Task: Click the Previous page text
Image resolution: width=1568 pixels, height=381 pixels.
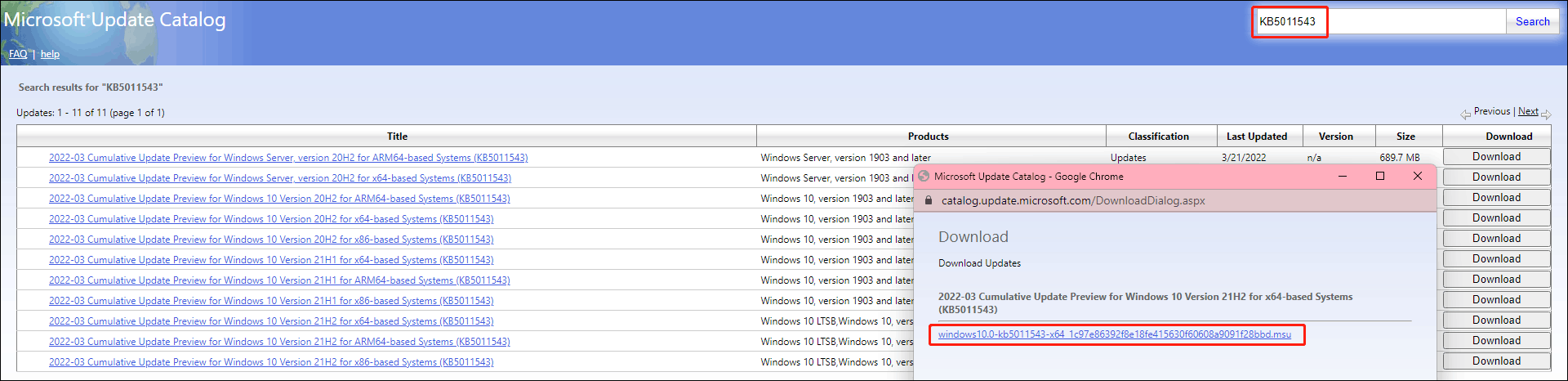Action: click(x=1492, y=111)
